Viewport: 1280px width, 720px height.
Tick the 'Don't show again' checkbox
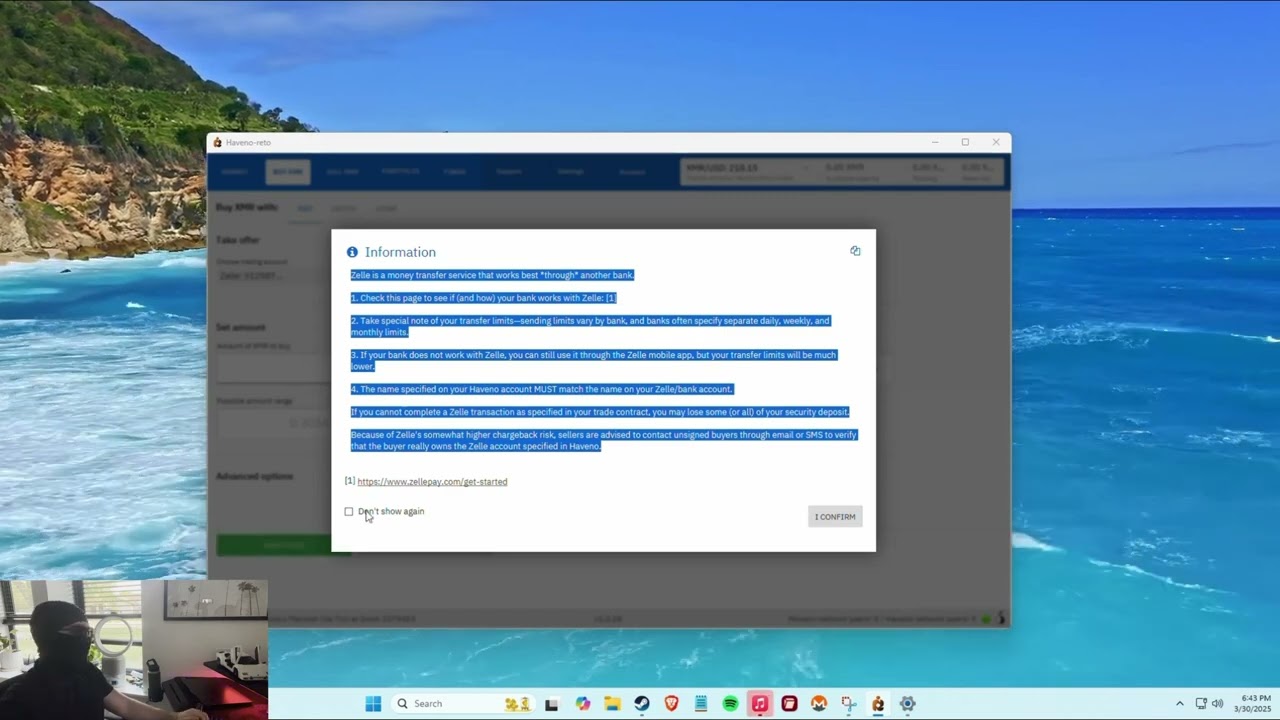coord(349,512)
